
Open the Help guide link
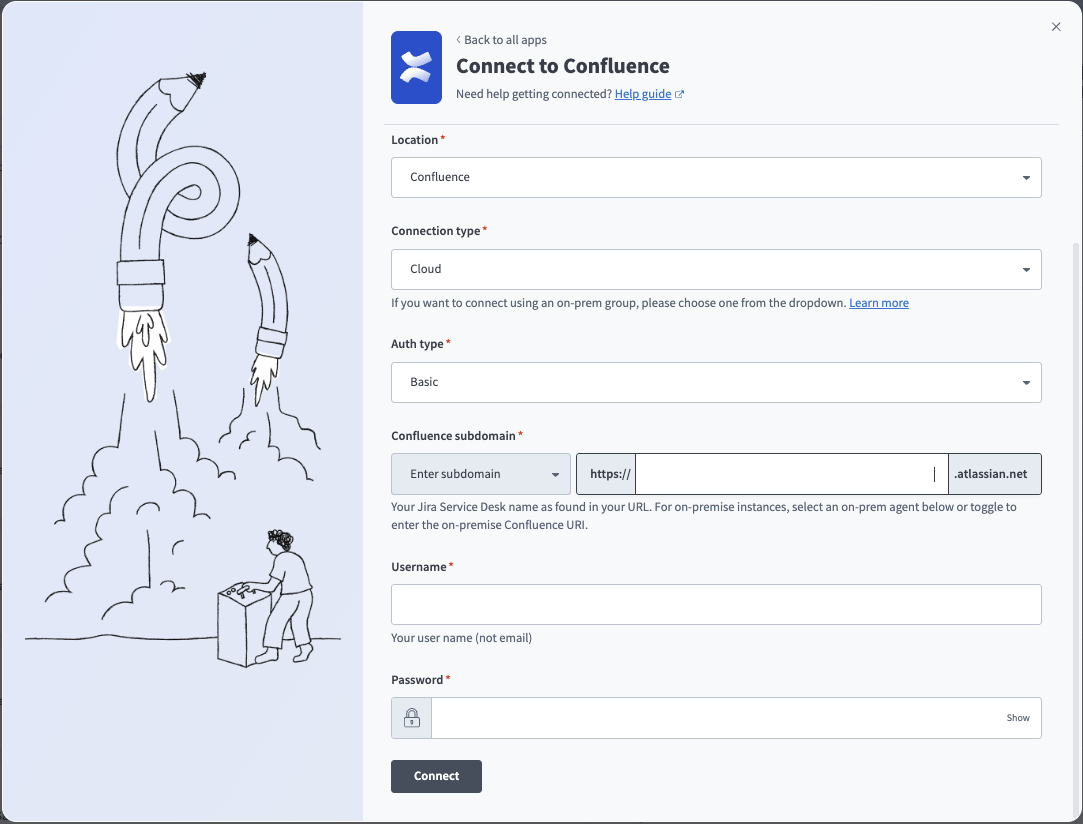coord(642,93)
